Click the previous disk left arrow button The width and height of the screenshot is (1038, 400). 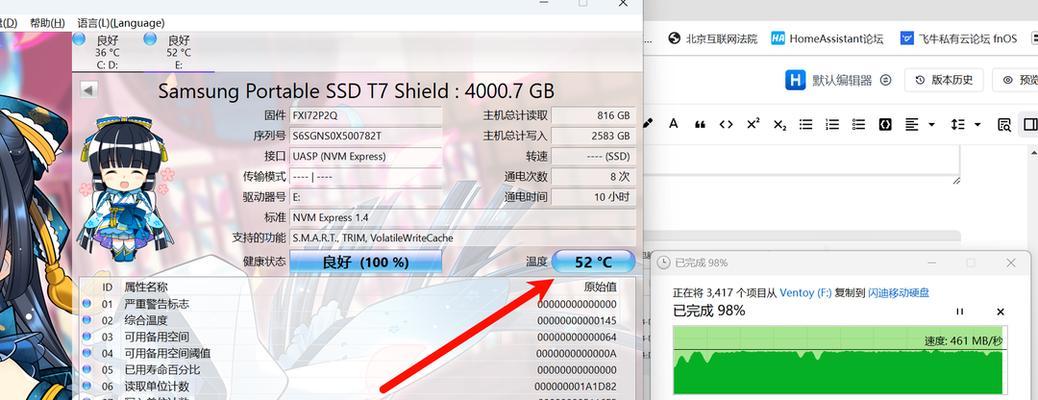tap(88, 89)
